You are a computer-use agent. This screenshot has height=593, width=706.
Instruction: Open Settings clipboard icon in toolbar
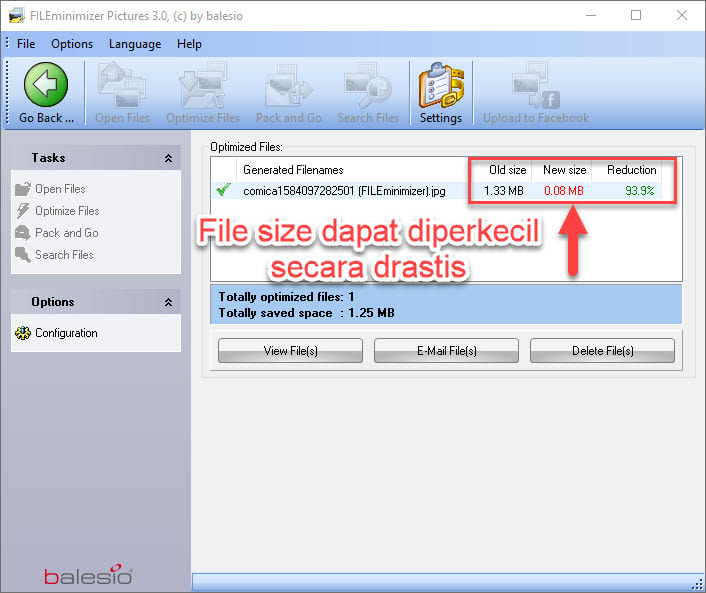pos(441,86)
